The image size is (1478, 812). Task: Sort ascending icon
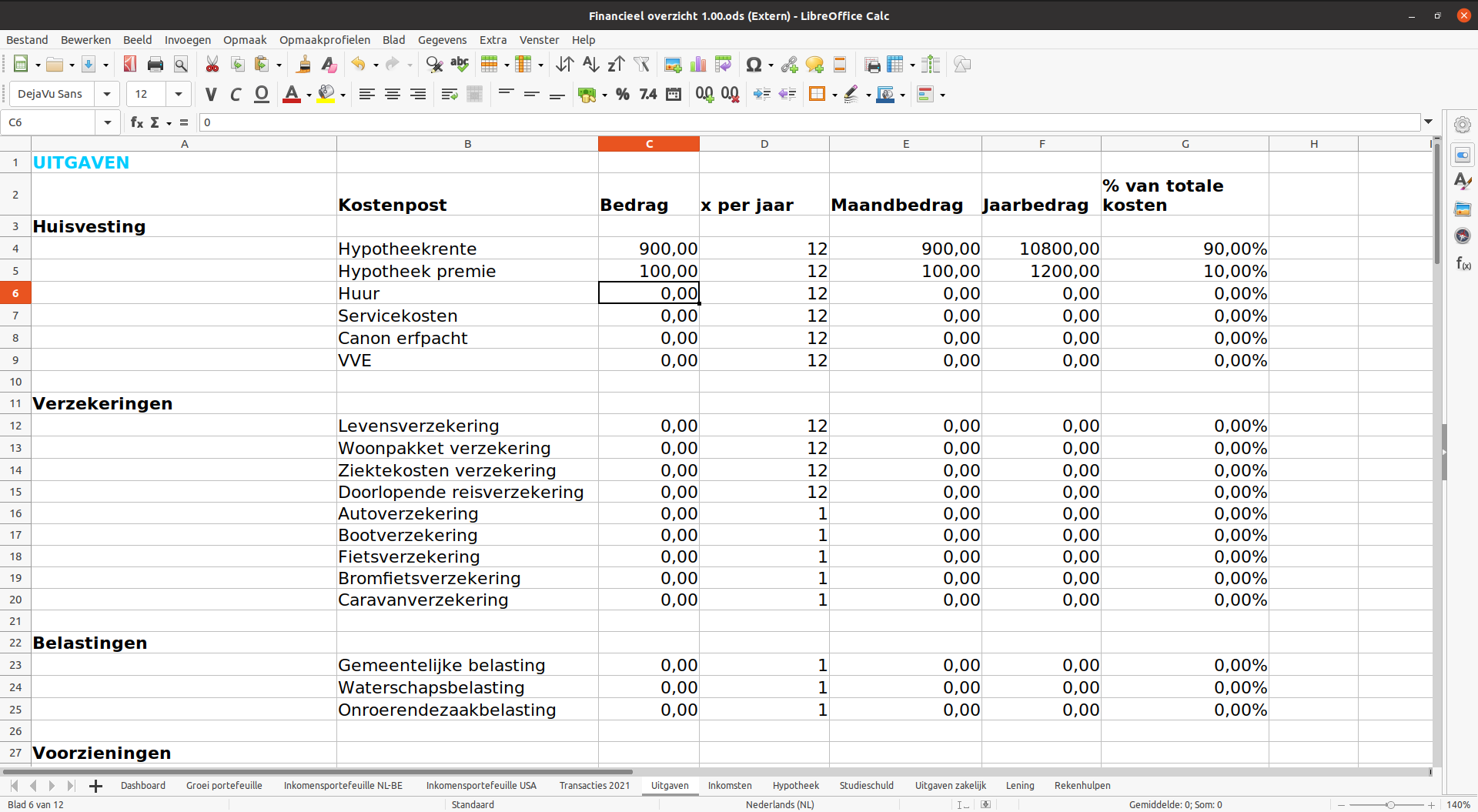tap(590, 65)
